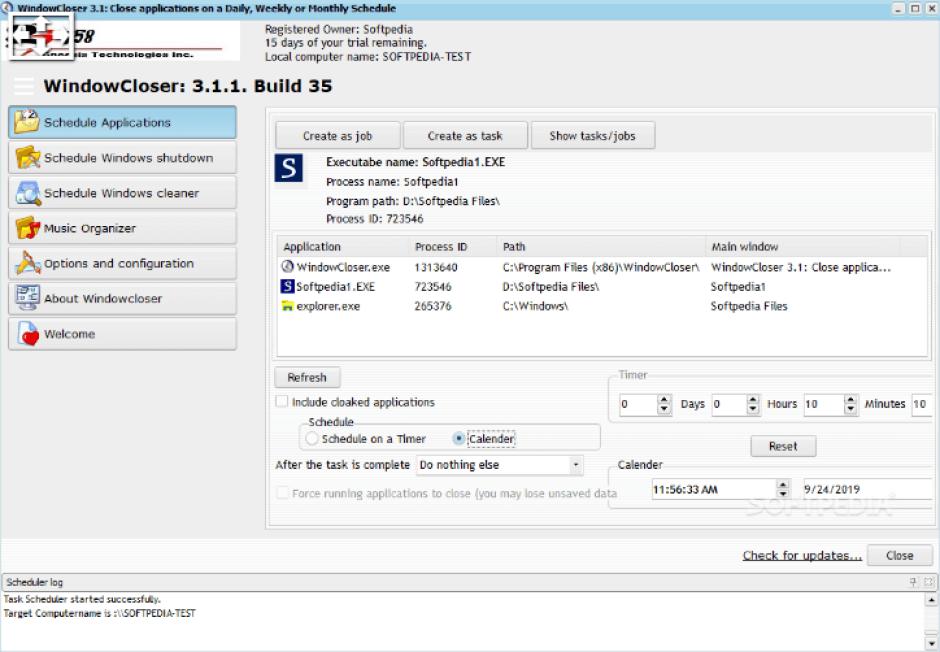
Task: Click the scheduler log scroll down arrow
Action: [x=931, y=644]
